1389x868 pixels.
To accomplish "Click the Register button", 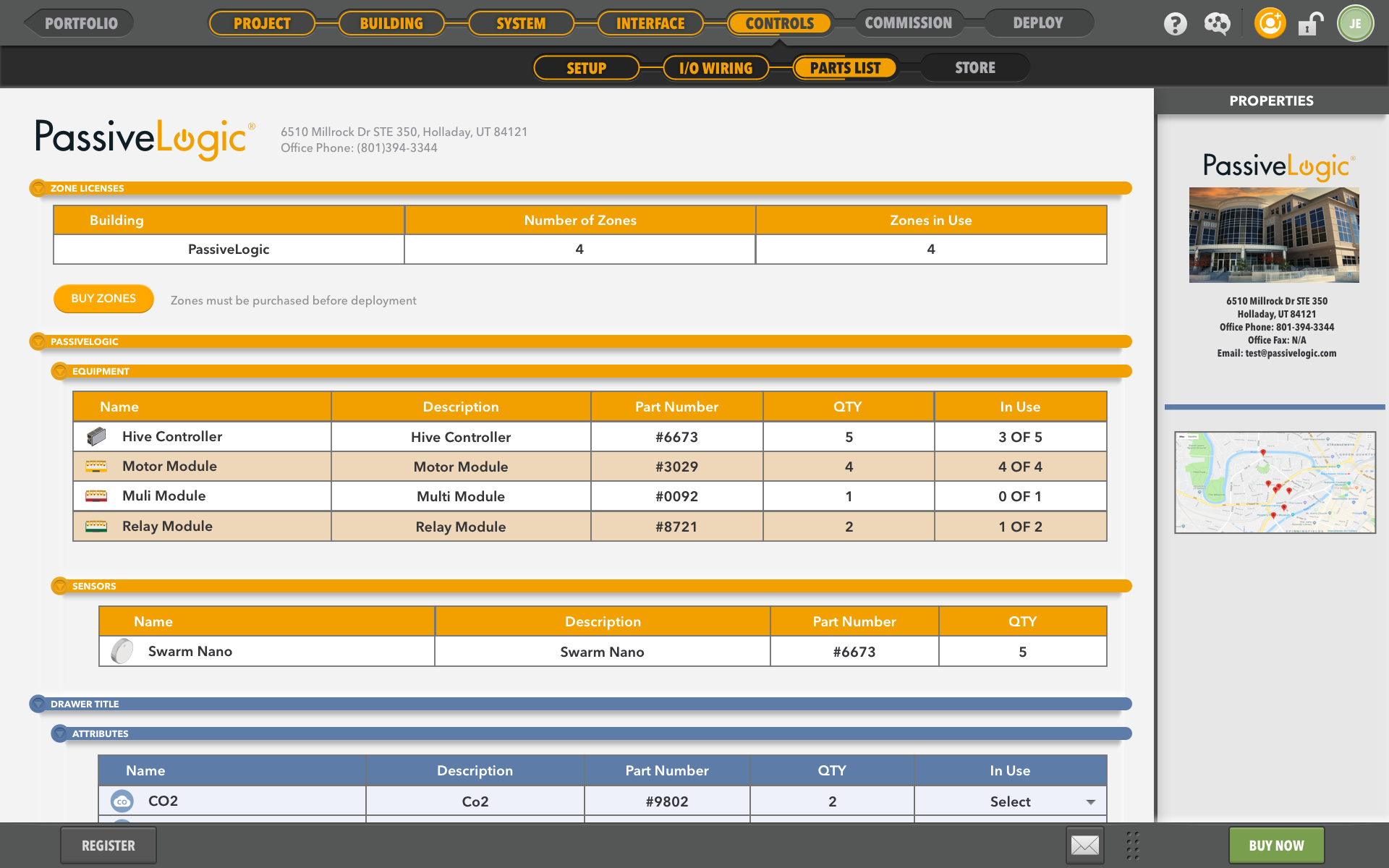I will pyautogui.click(x=108, y=845).
